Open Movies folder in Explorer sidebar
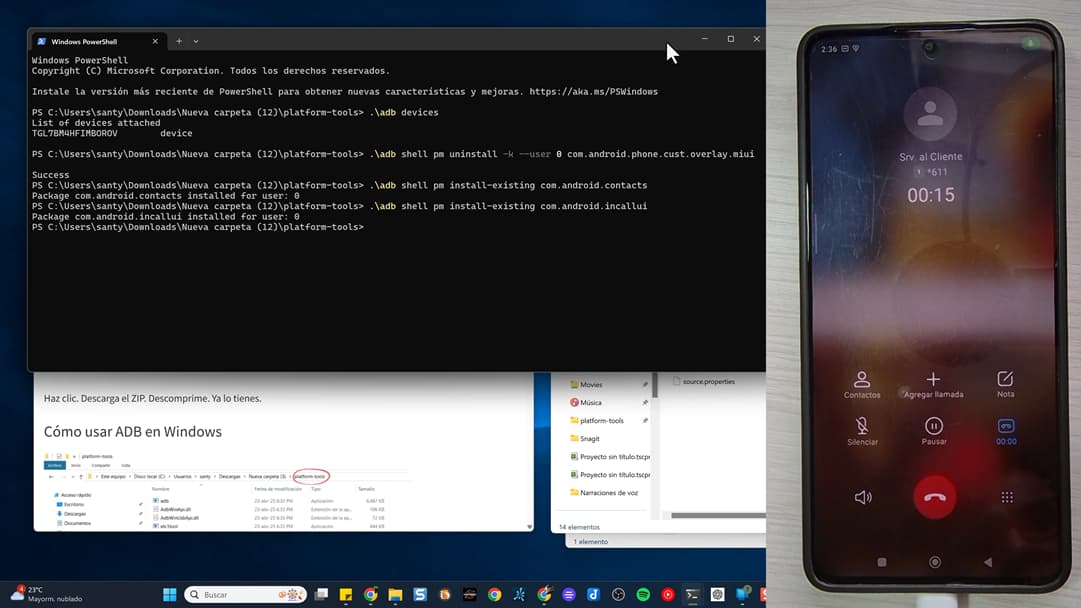This screenshot has height=608, width=1081. [591, 385]
